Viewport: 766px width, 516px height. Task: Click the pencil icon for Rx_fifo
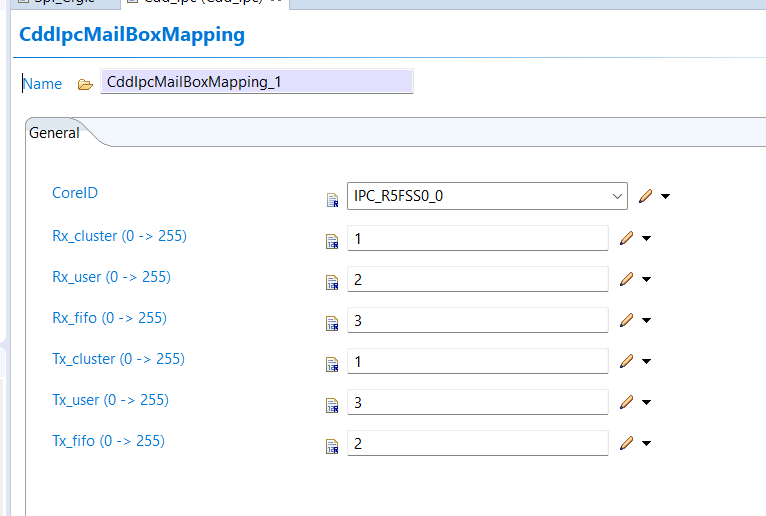click(x=626, y=320)
